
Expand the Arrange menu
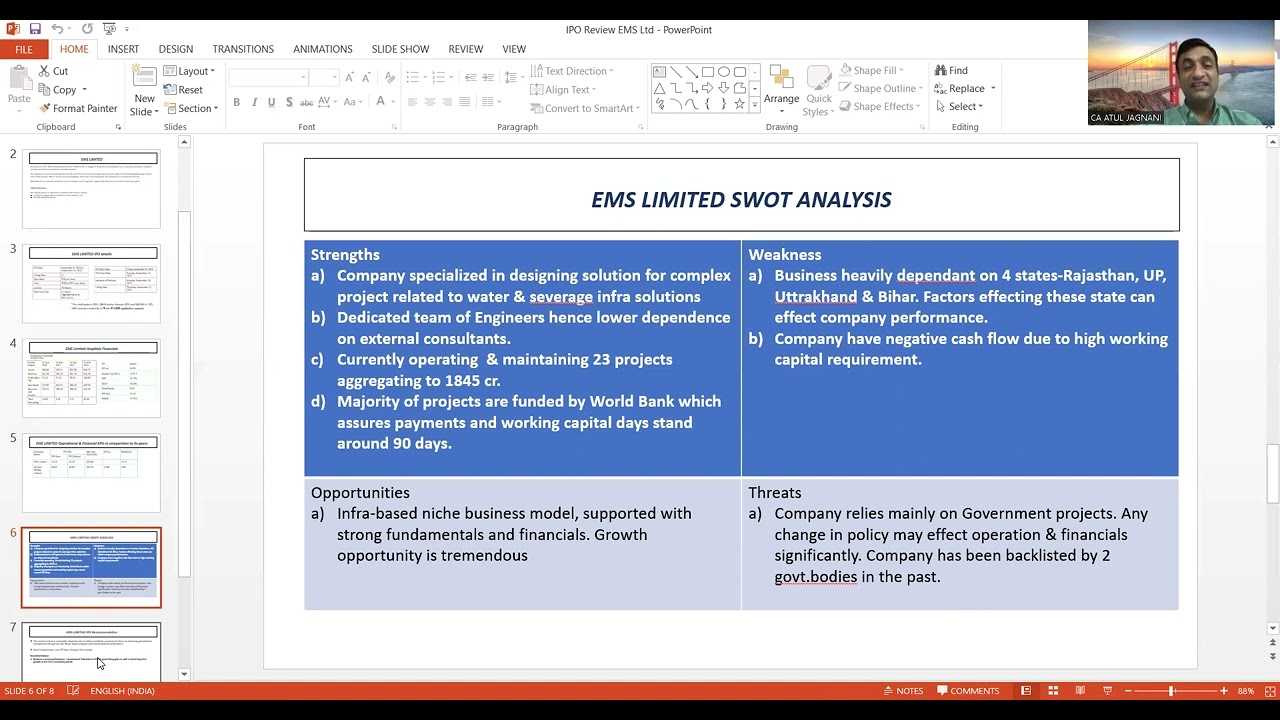[781, 90]
